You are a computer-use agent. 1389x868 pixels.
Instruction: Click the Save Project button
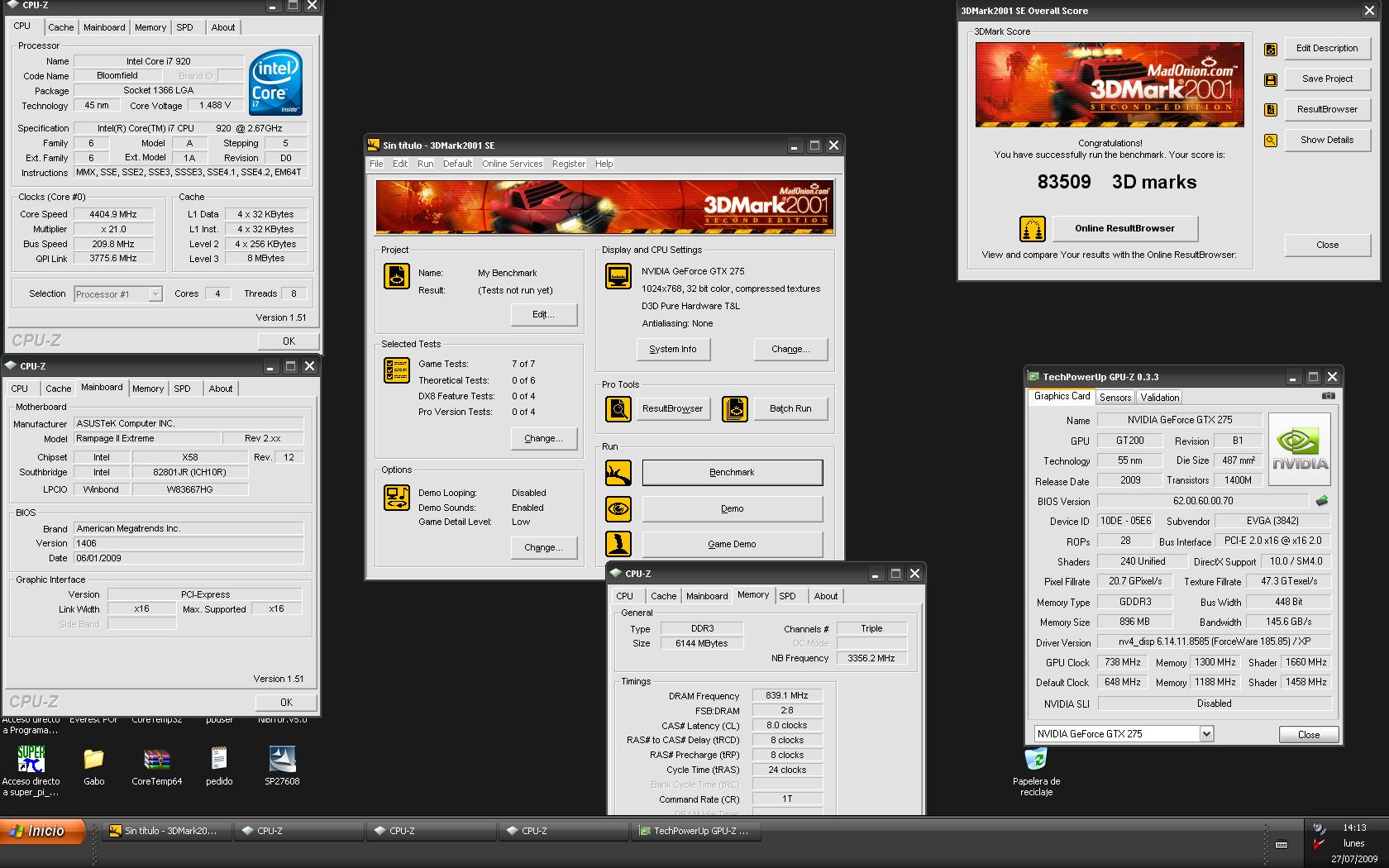pyautogui.click(x=1327, y=79)
